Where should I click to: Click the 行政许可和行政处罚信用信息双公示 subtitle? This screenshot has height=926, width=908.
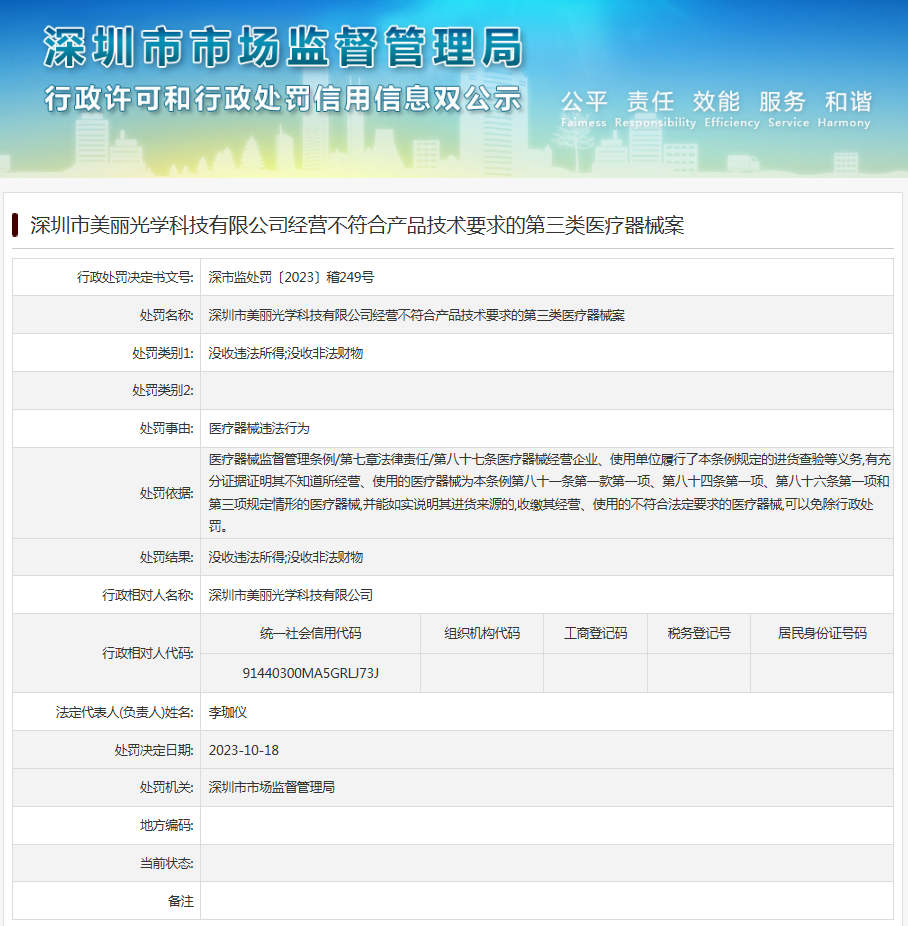(283, 98)
